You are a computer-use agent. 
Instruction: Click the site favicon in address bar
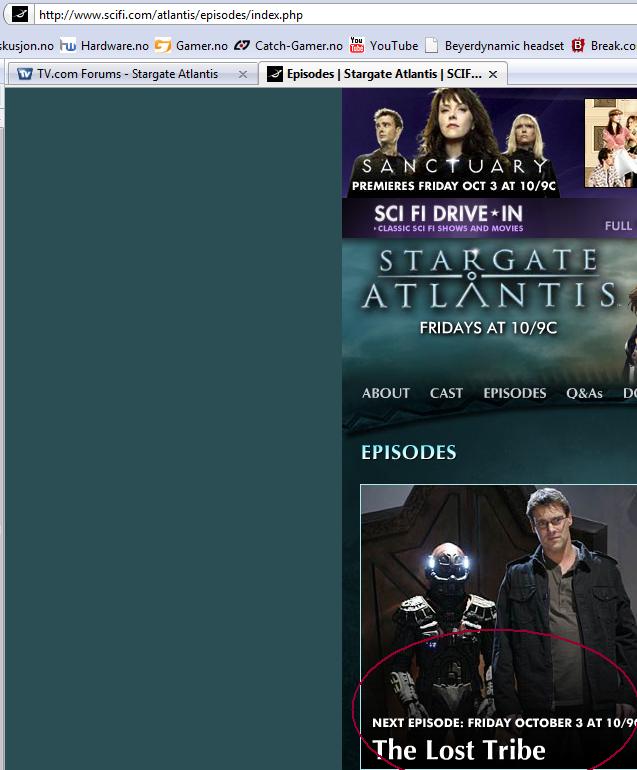(x=20, y=15)
